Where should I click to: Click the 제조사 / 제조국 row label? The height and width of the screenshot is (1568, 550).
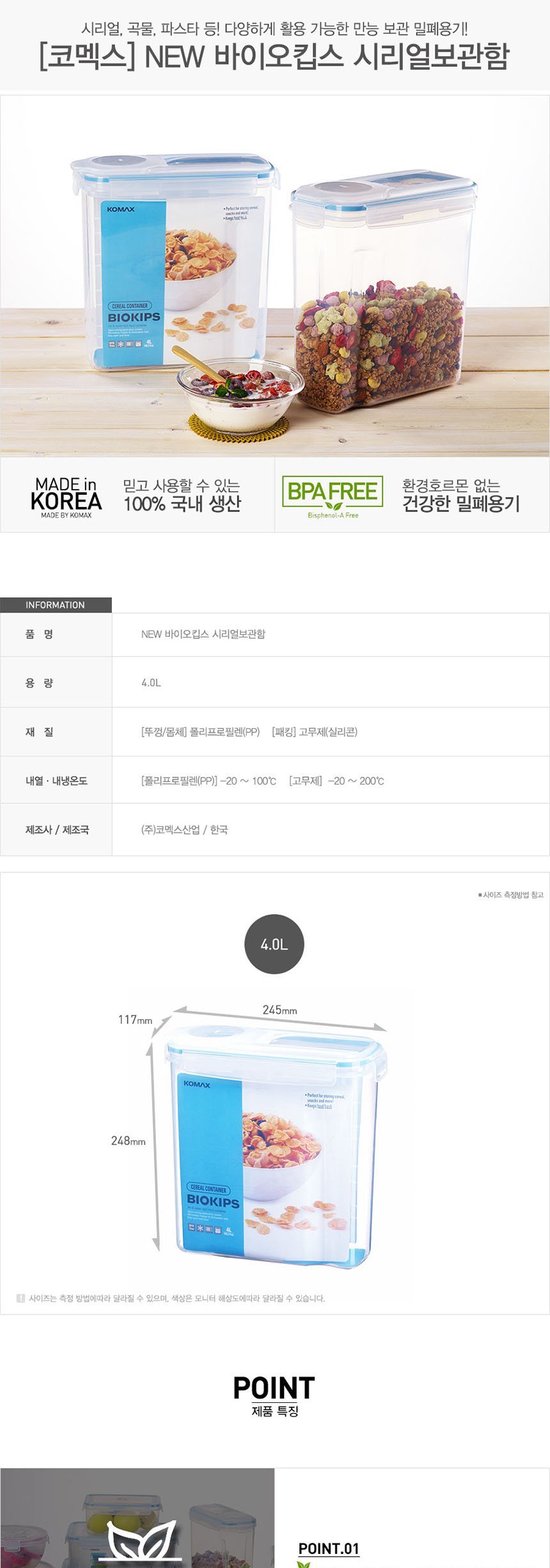click(57, 829)
